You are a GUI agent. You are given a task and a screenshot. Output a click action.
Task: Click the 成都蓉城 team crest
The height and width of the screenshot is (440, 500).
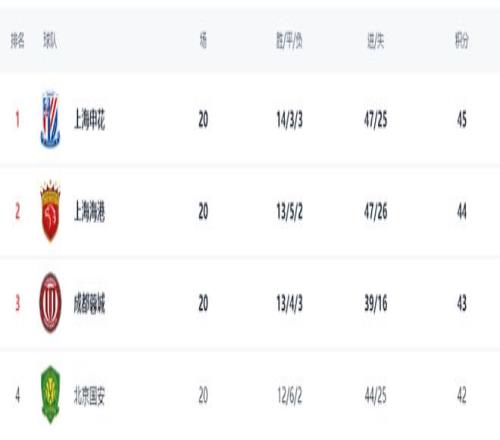click(x=50, y=303)
